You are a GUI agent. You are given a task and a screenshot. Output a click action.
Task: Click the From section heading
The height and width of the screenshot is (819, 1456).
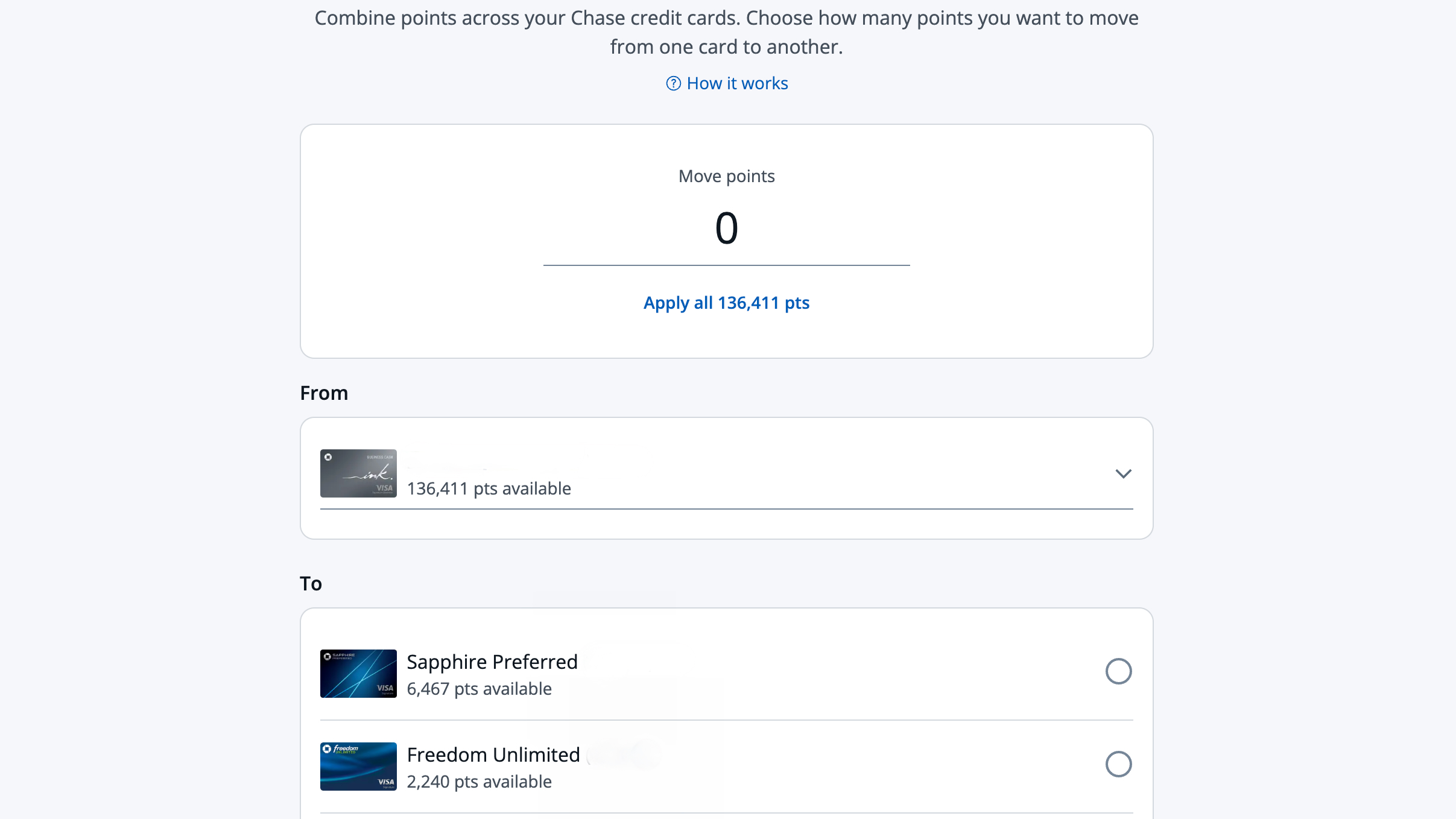tap(324, 393)
